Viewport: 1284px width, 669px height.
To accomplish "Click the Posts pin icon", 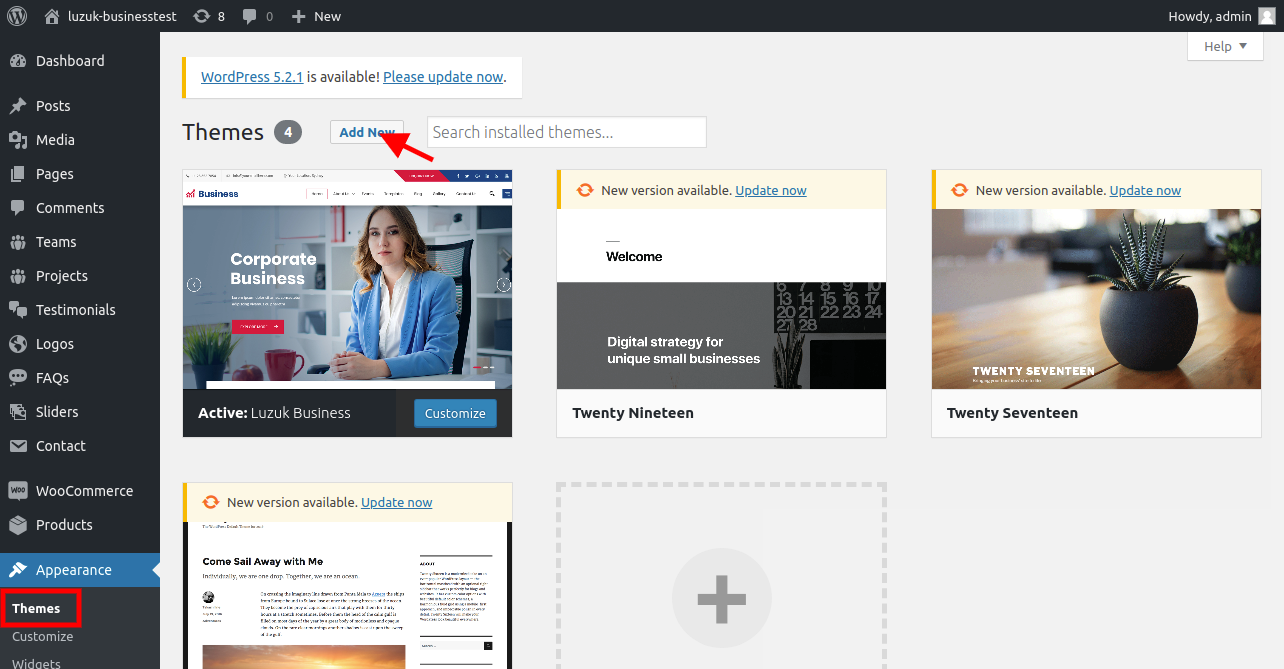I will pyautogui.click(x=18, y=106).
